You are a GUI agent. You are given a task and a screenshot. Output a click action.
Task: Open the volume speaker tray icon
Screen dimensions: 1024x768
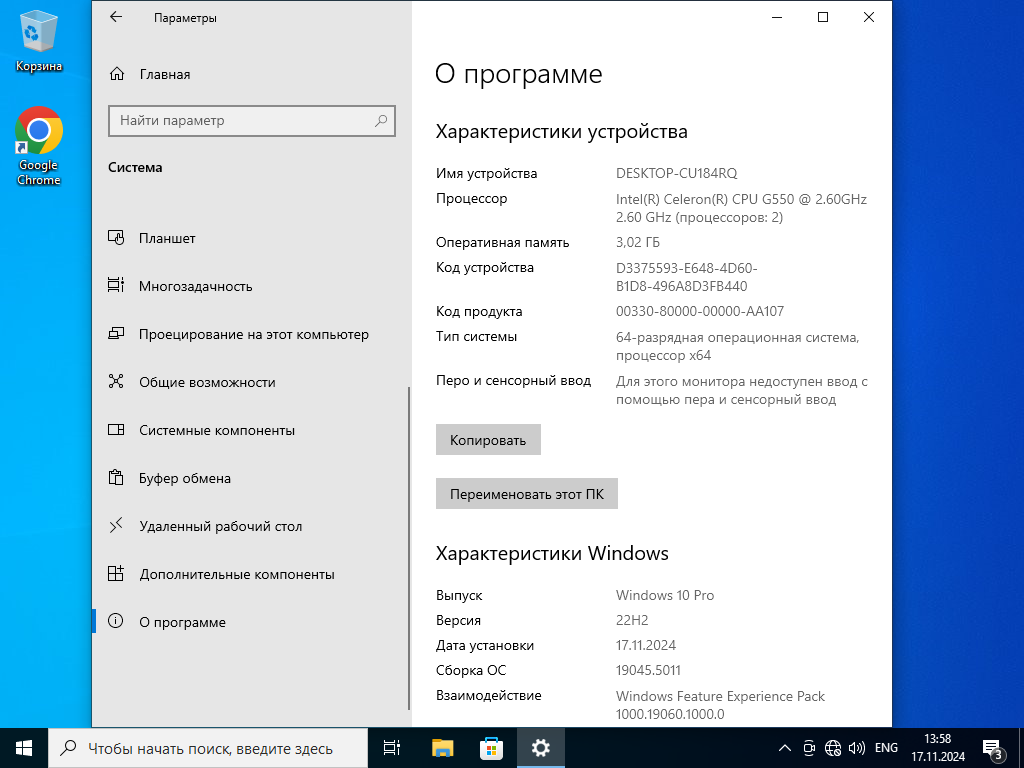pyautogui.click(x=856, y=748)
